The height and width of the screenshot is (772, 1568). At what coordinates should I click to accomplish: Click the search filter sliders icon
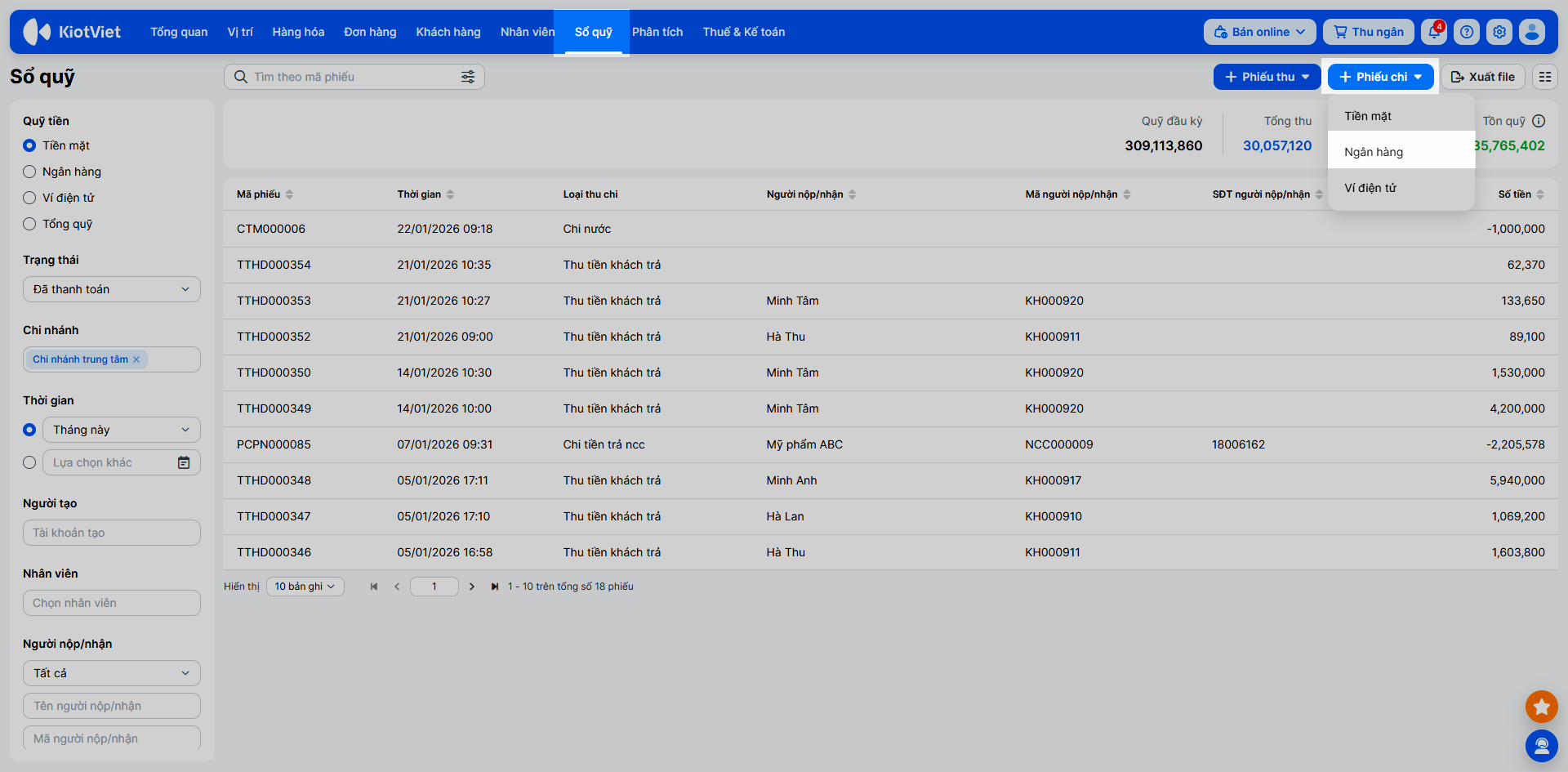click(468, 77)
